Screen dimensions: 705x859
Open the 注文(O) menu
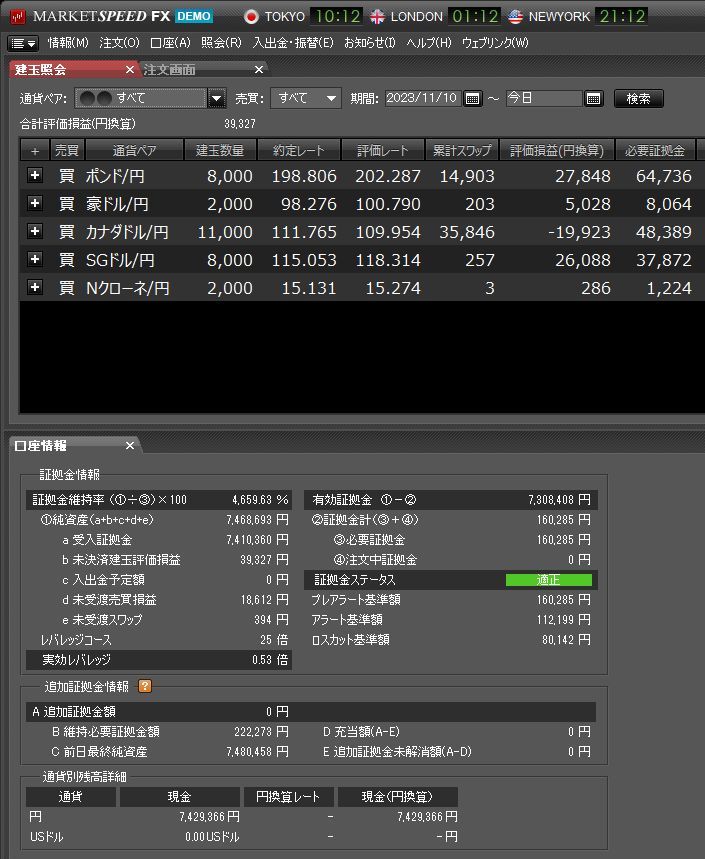click(x=119, y=43)
